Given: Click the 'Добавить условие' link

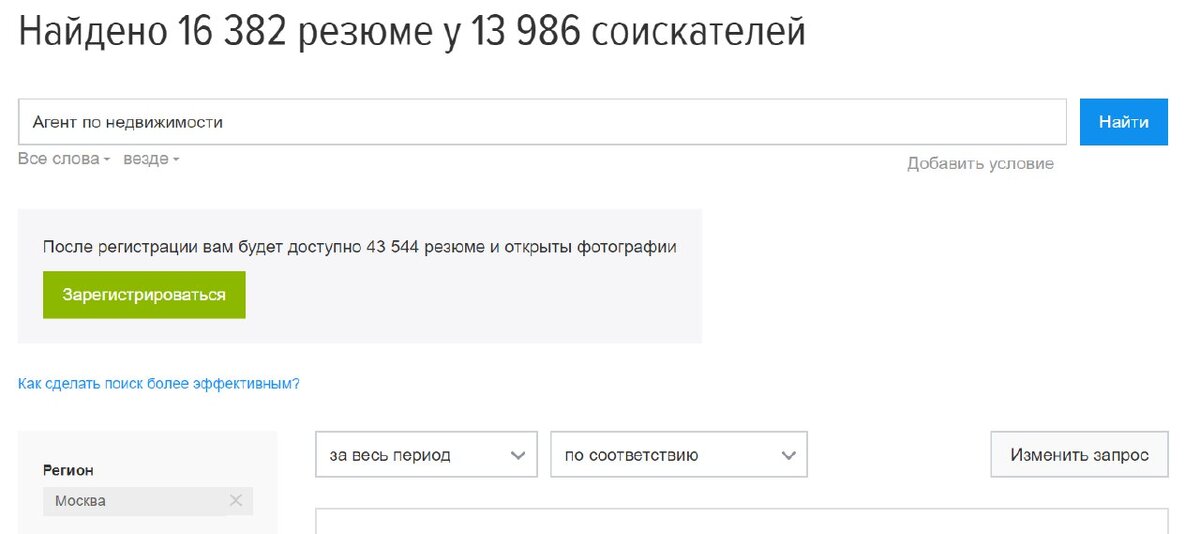Looking at the screenshot, I should (x=980, y=163).
